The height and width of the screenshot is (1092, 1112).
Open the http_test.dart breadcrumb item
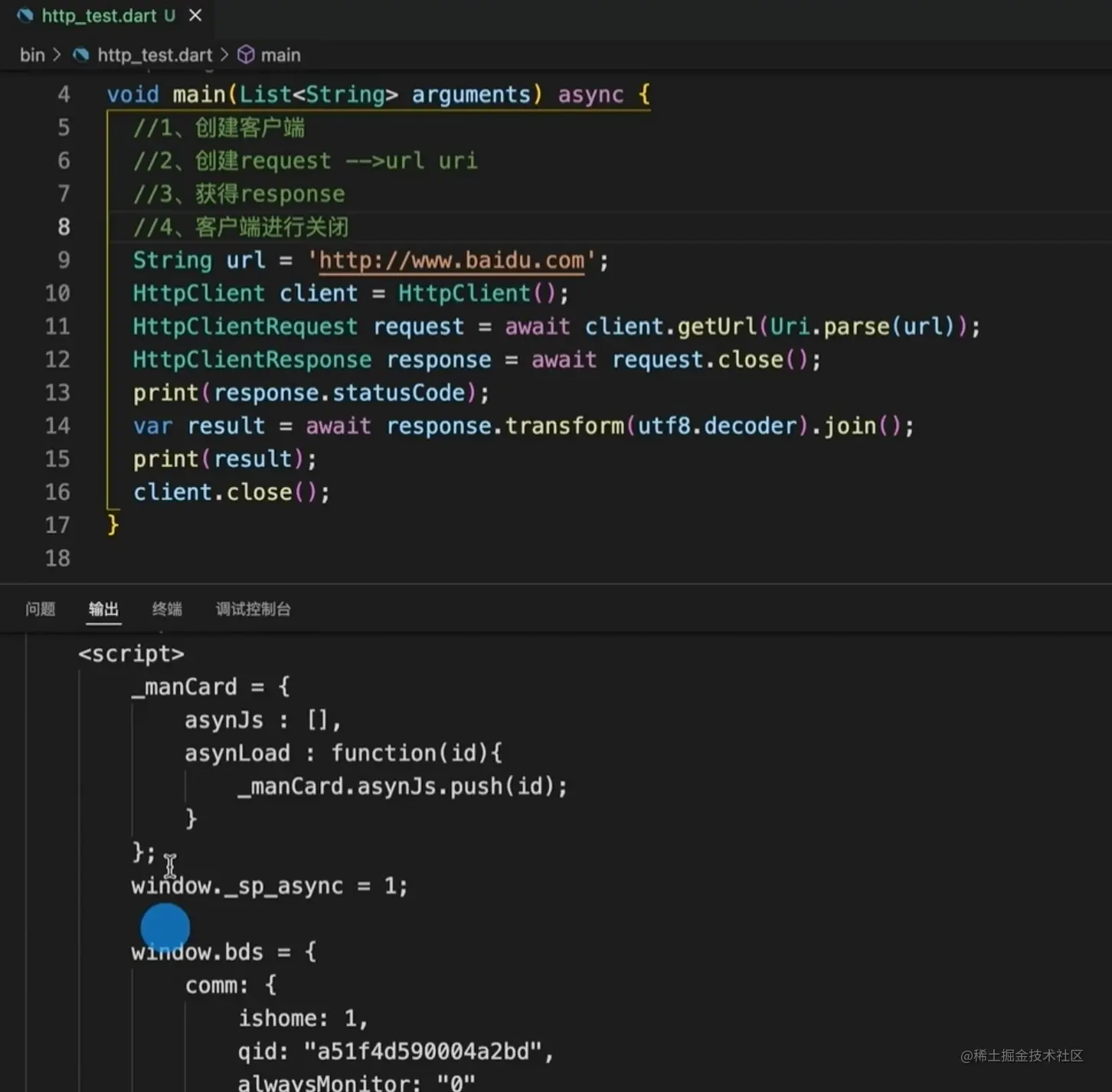pyautogui.click(x=155, y=55)
